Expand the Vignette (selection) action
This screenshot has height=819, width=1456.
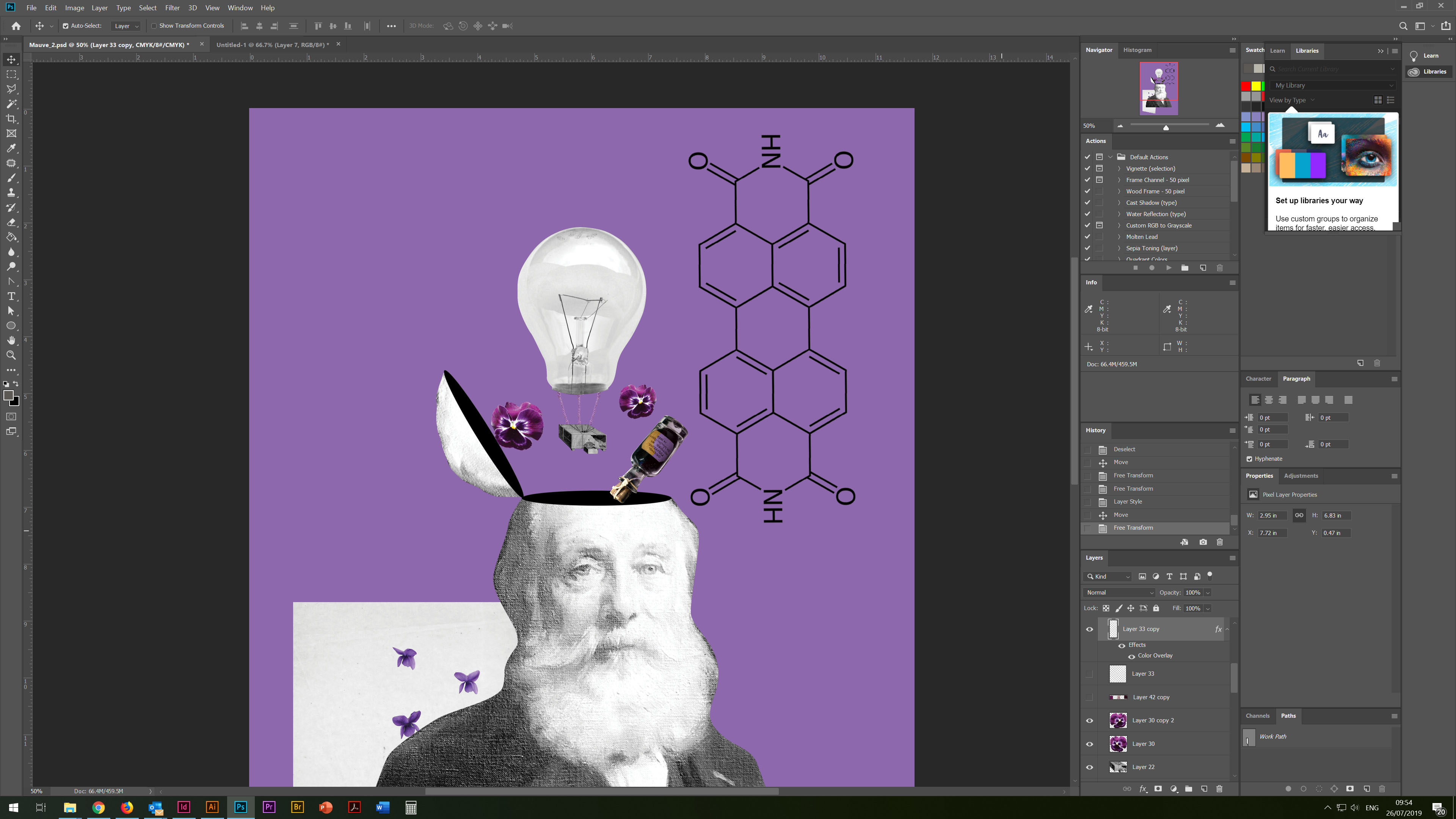[x=1119, y=168]
